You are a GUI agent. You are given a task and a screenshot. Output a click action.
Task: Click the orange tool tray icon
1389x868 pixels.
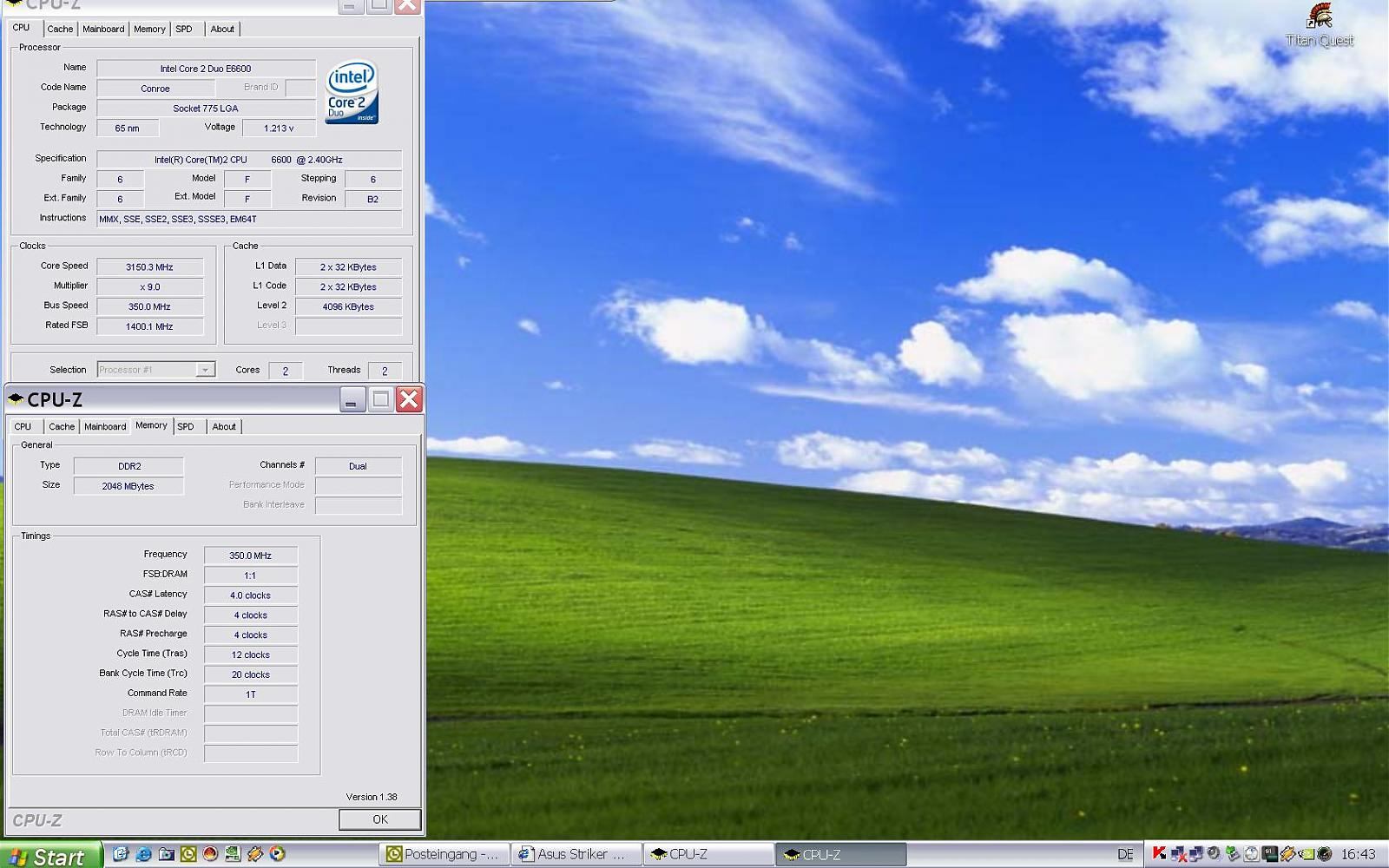point(1287,853)
